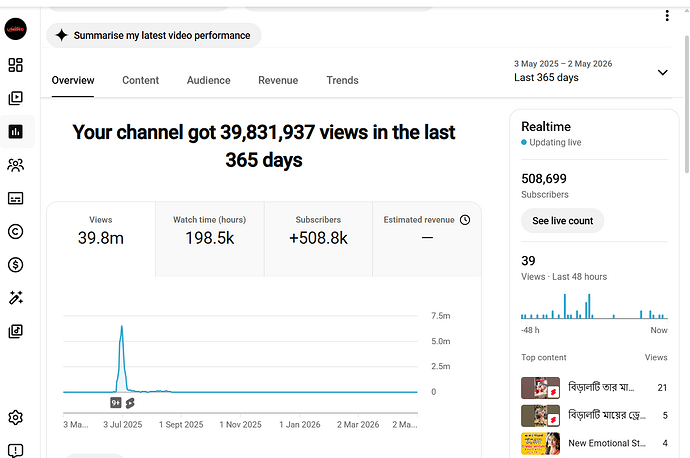Open the Customisation magic wand icon
Viewport: 690px width, 458px height.
coord(15,298)
